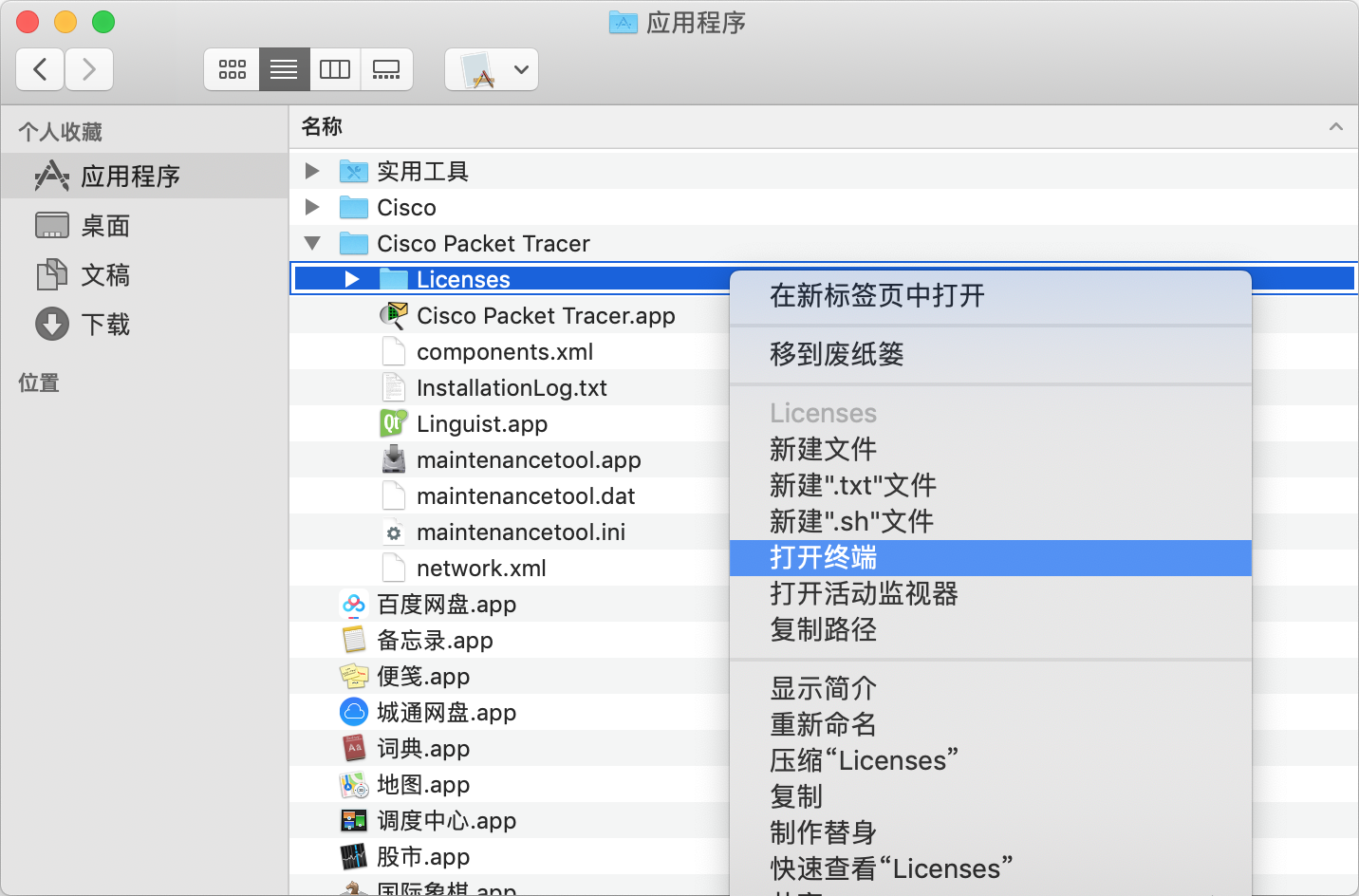Select the maintenancetool.dat file icon

pyautogui.click(x=394, y=495)
